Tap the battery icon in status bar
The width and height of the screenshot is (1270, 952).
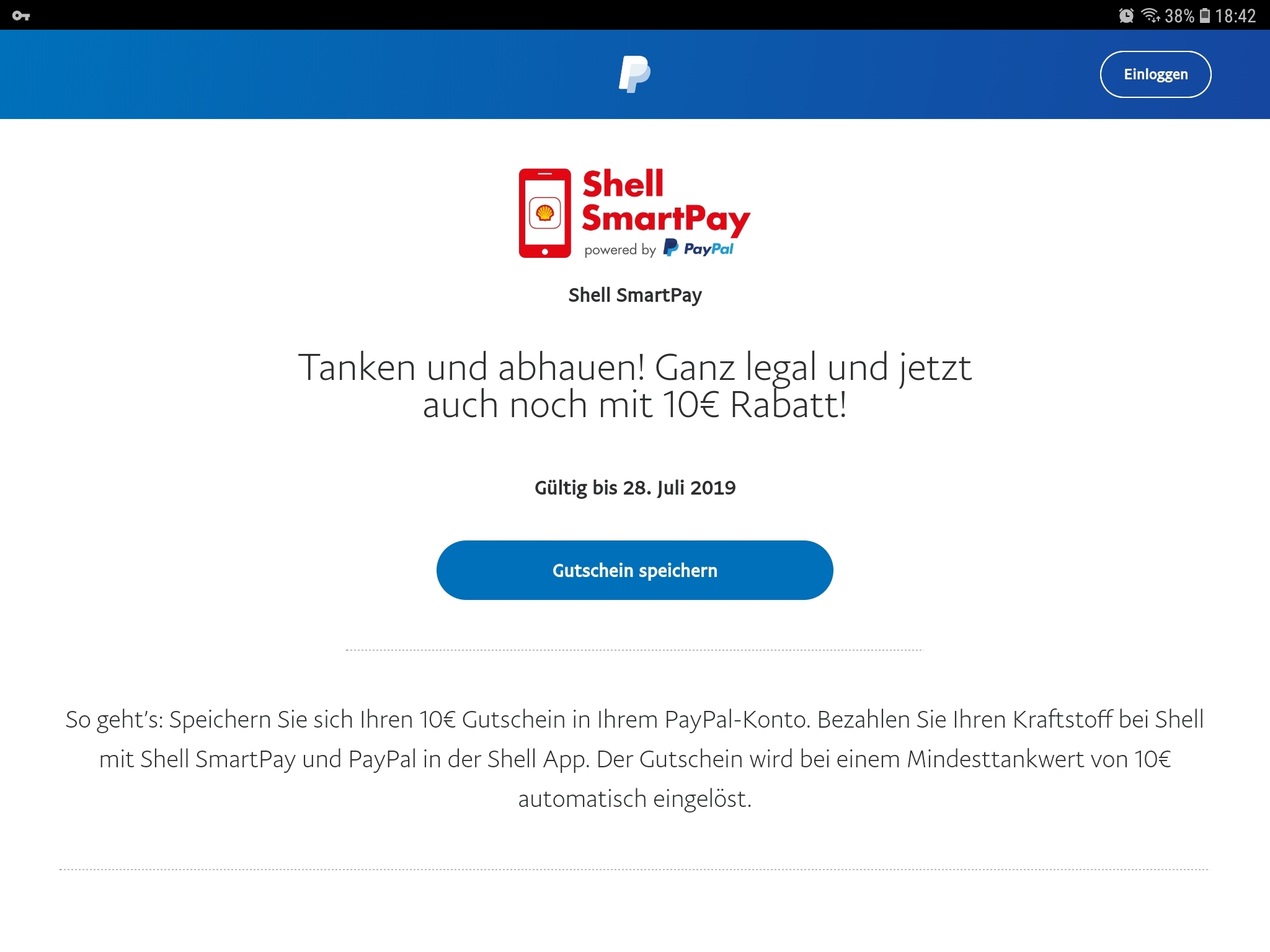click(1205, 15)
